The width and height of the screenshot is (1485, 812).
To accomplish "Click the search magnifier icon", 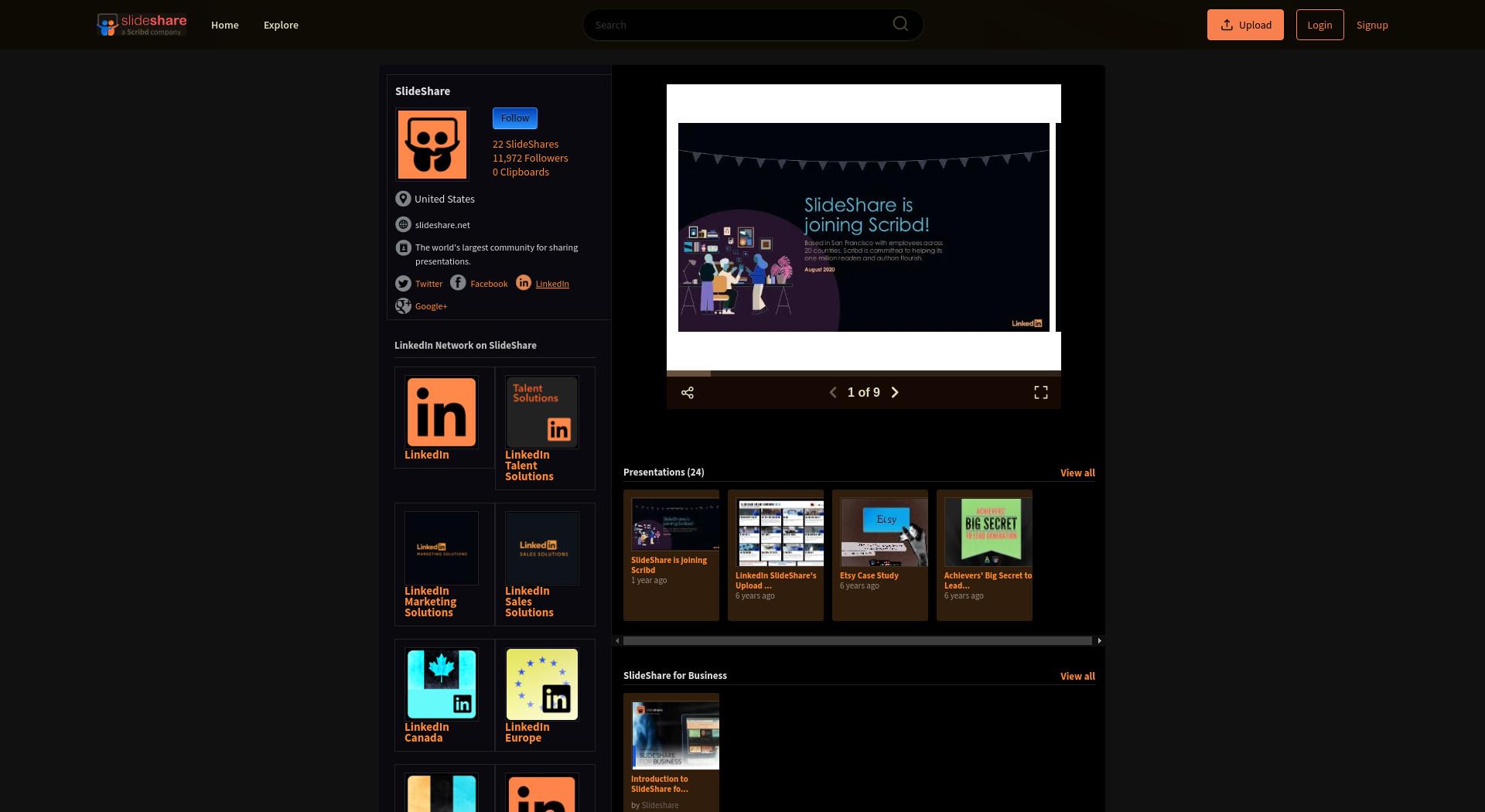I will coord(900,24).
